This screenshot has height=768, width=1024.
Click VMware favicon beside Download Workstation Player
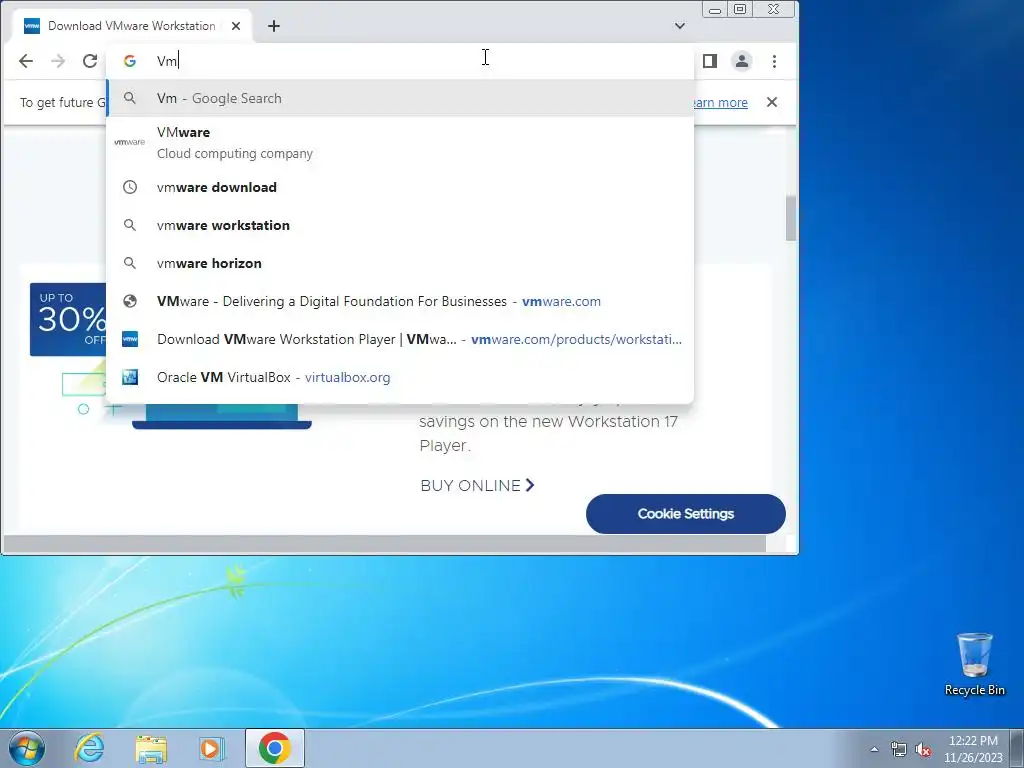click(x=130, y=339)
